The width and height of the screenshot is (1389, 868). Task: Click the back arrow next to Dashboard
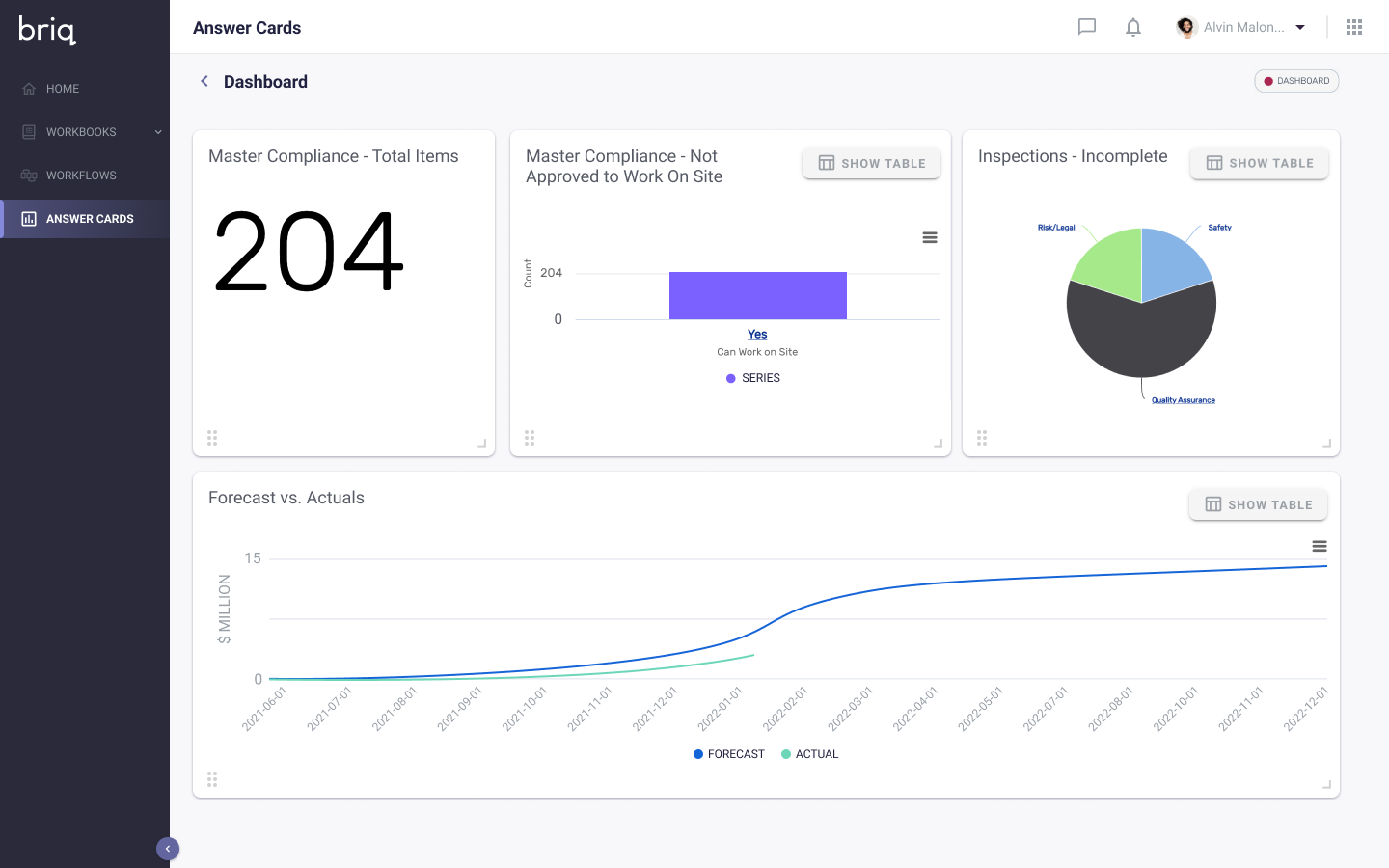(x=204, y=81)
